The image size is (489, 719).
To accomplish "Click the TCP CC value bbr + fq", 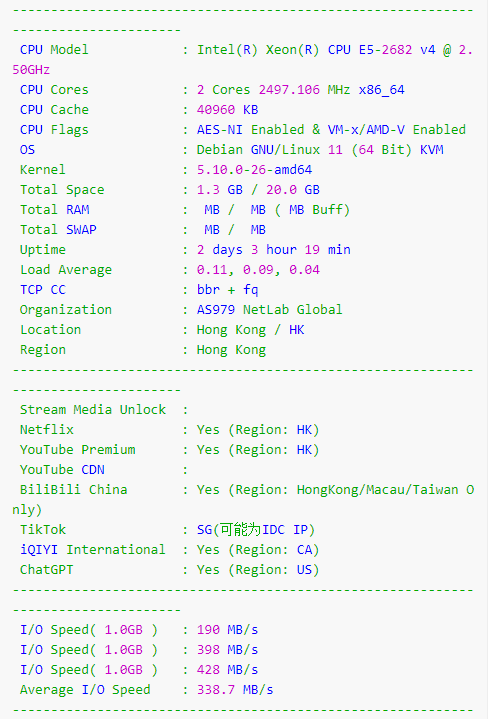I will 228,290.
